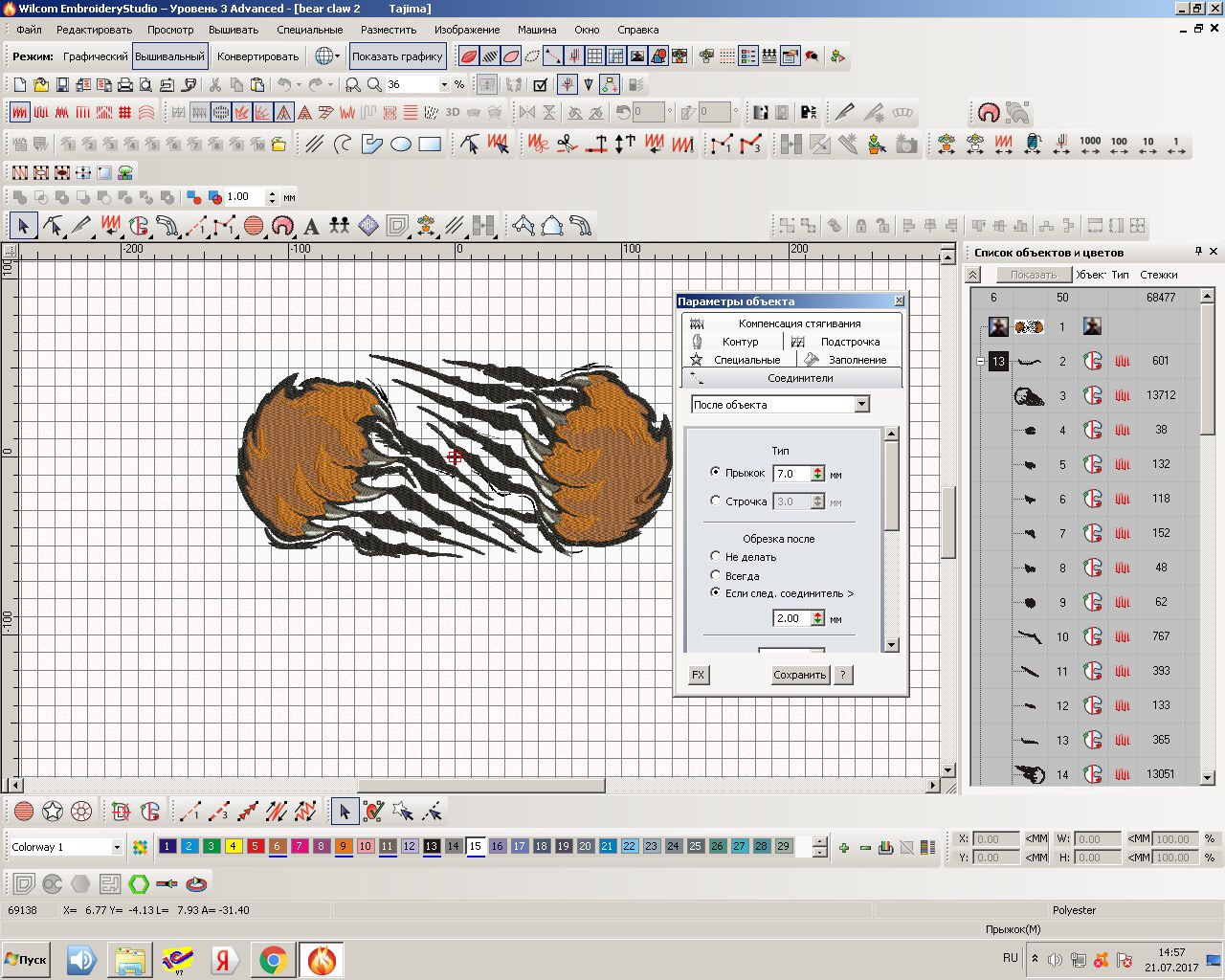Select 'Не делать' trim option
1225x980 pixels.
pyautogui.click(x=716, y=556)
